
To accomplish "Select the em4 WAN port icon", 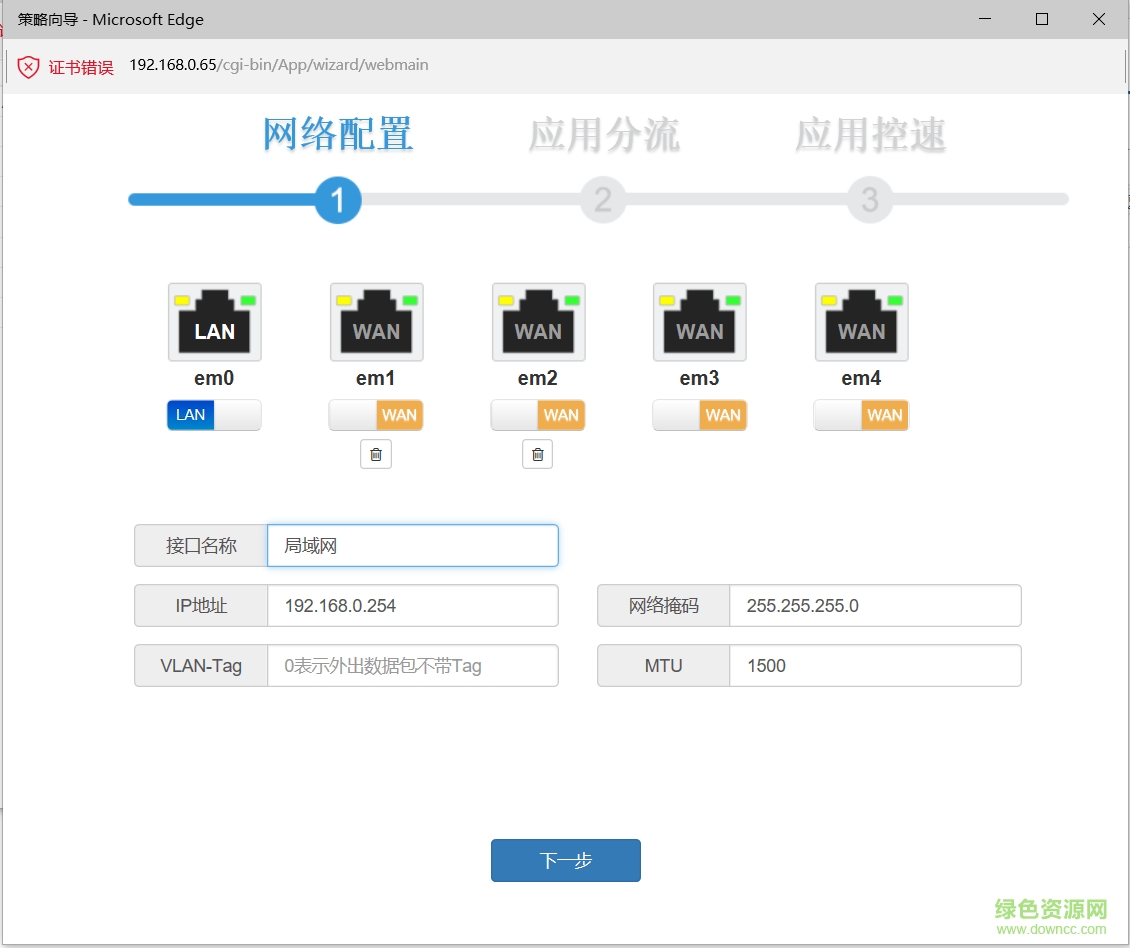I will pos(861,321).
